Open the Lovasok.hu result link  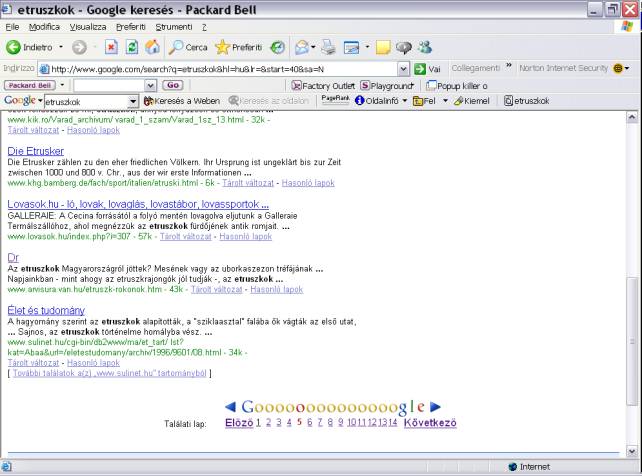[x=138, y=204]
